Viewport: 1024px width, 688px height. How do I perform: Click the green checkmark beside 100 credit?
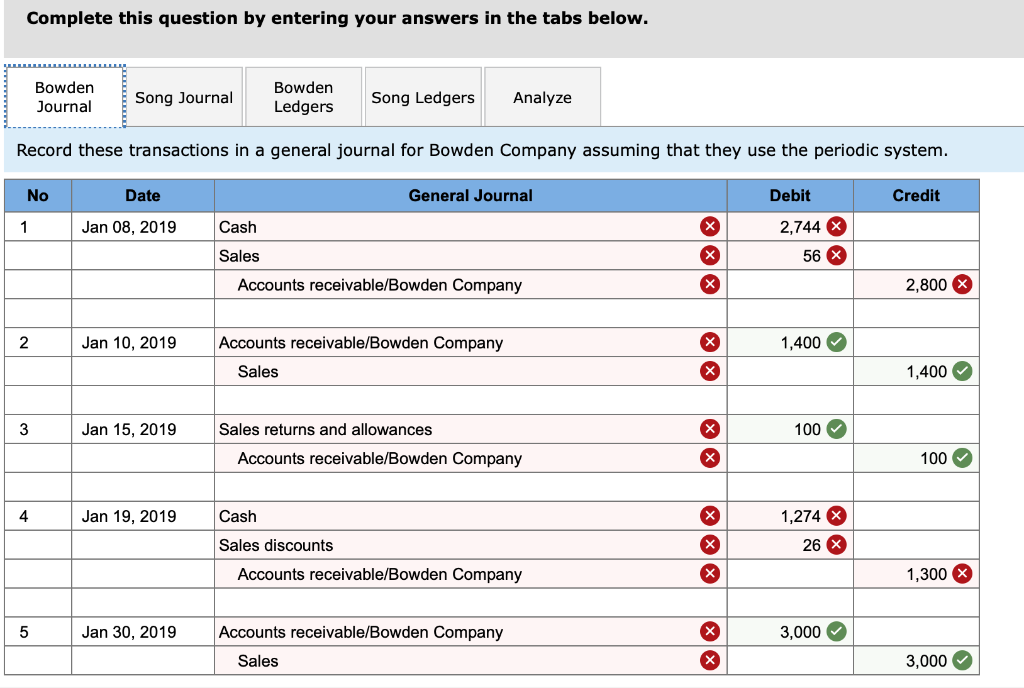(x=960, y=457)
